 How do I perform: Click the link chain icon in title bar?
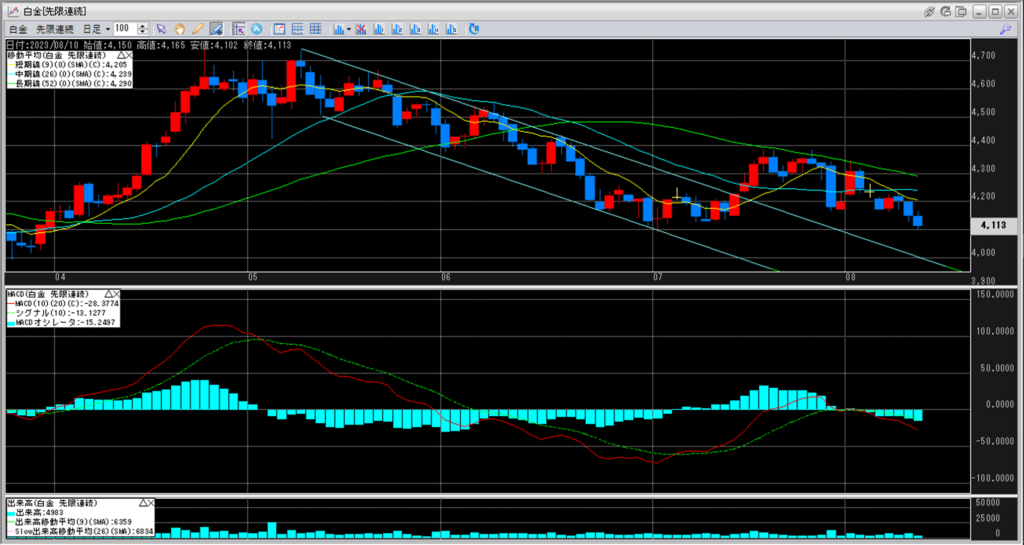(930, 10)
